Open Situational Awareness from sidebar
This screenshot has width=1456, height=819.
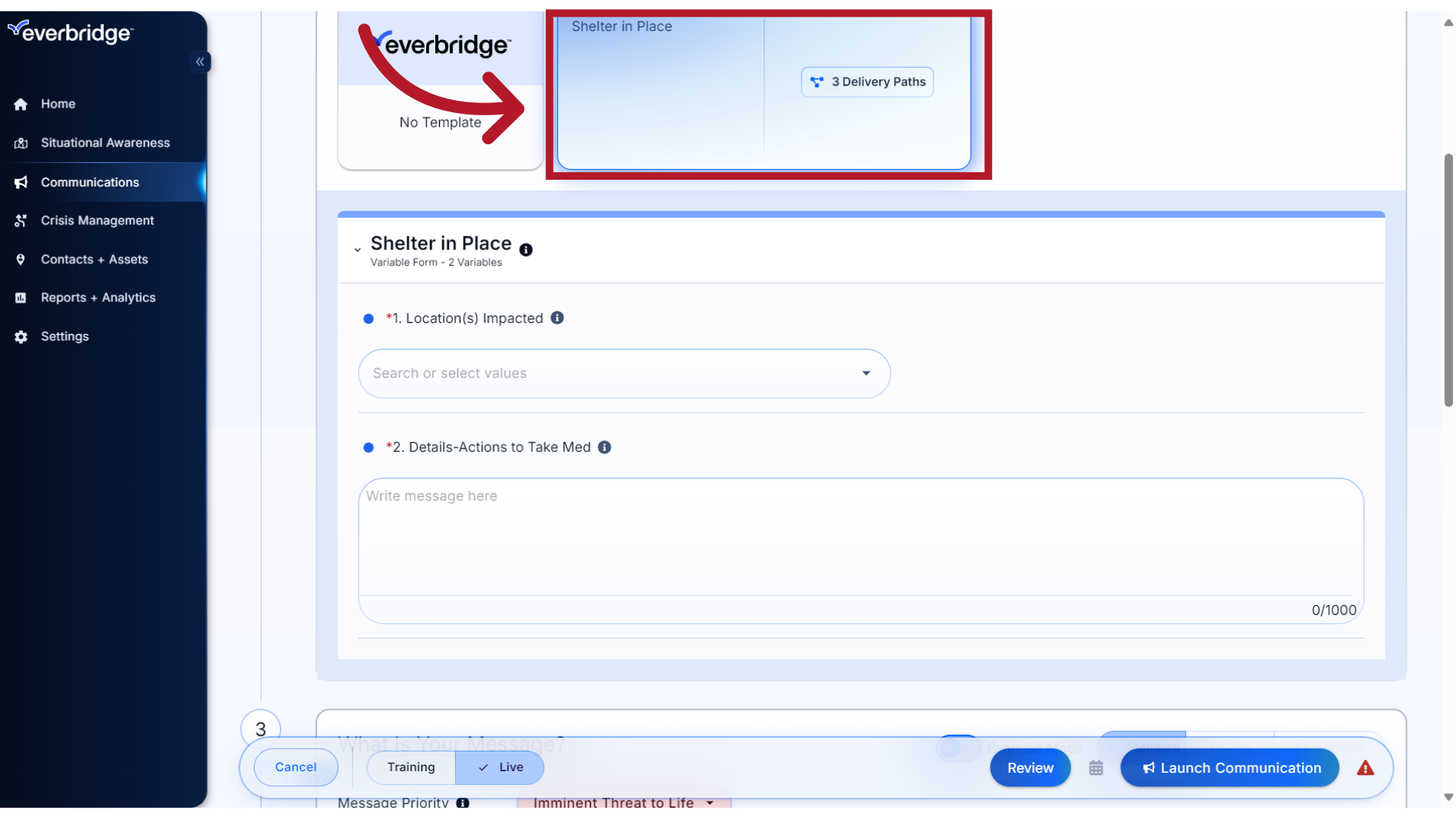[105, 143]
